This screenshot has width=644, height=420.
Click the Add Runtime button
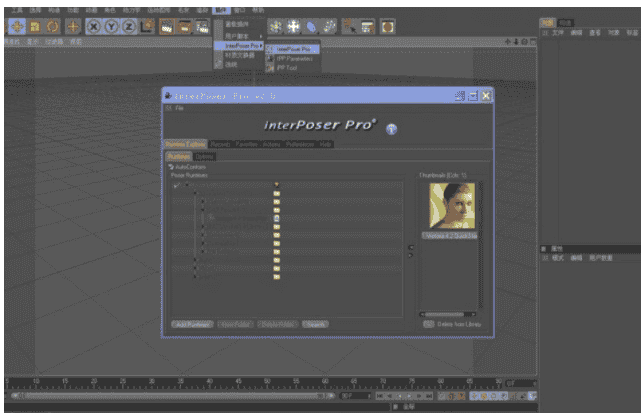point(192,324)
